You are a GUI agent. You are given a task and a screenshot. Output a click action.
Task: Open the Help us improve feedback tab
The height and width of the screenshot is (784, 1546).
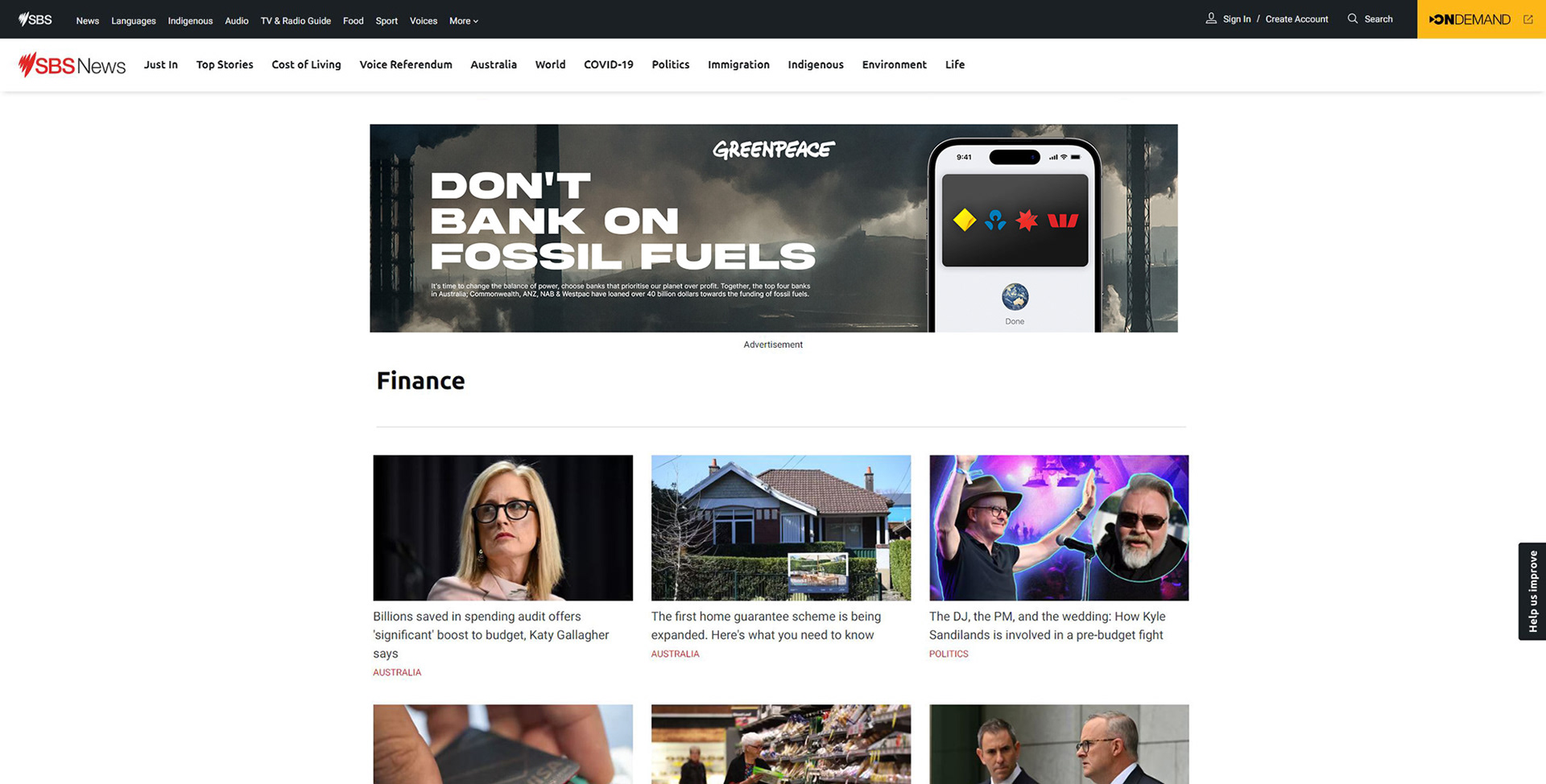pos(1532,591)
